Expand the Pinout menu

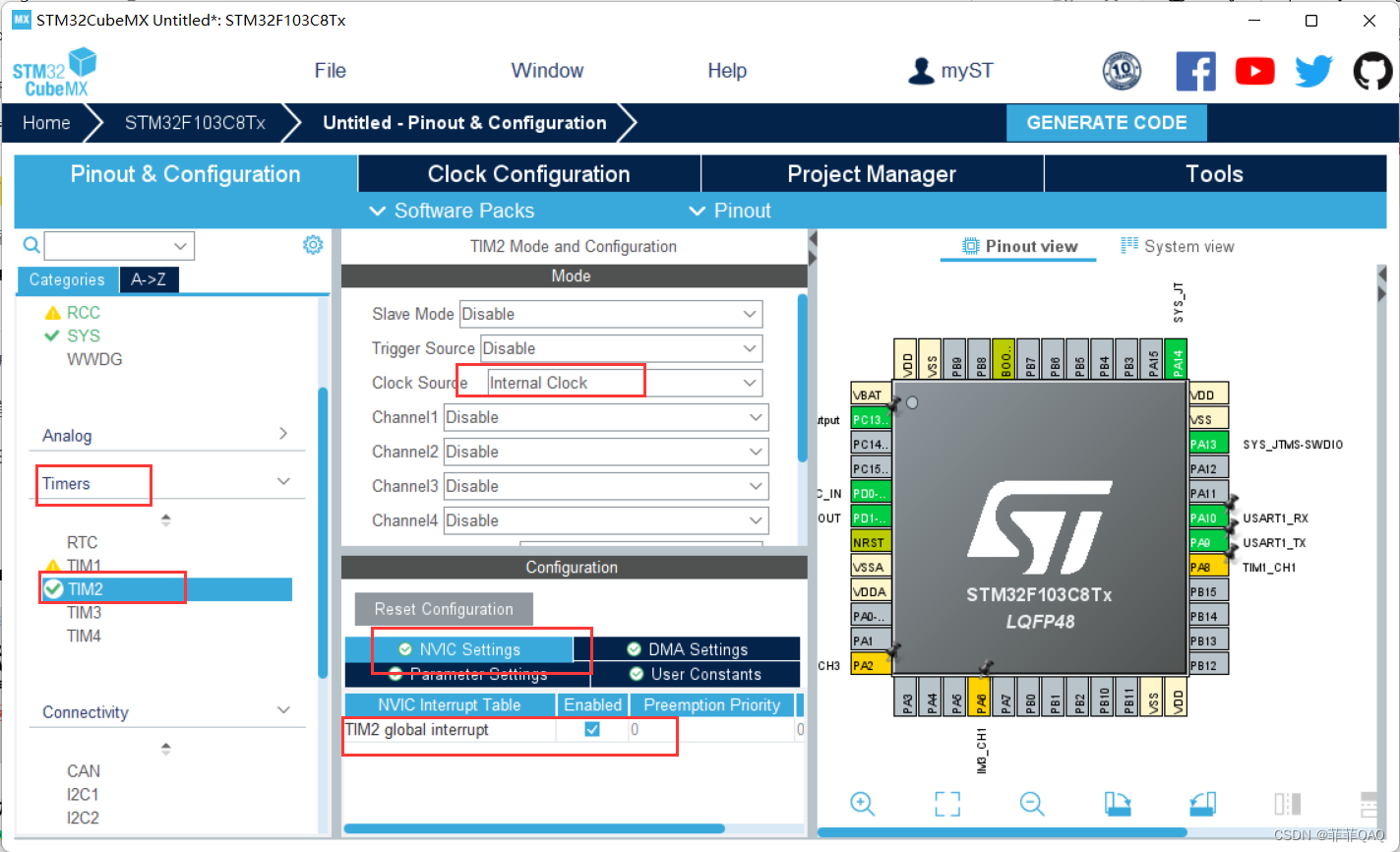click(730, 211)
